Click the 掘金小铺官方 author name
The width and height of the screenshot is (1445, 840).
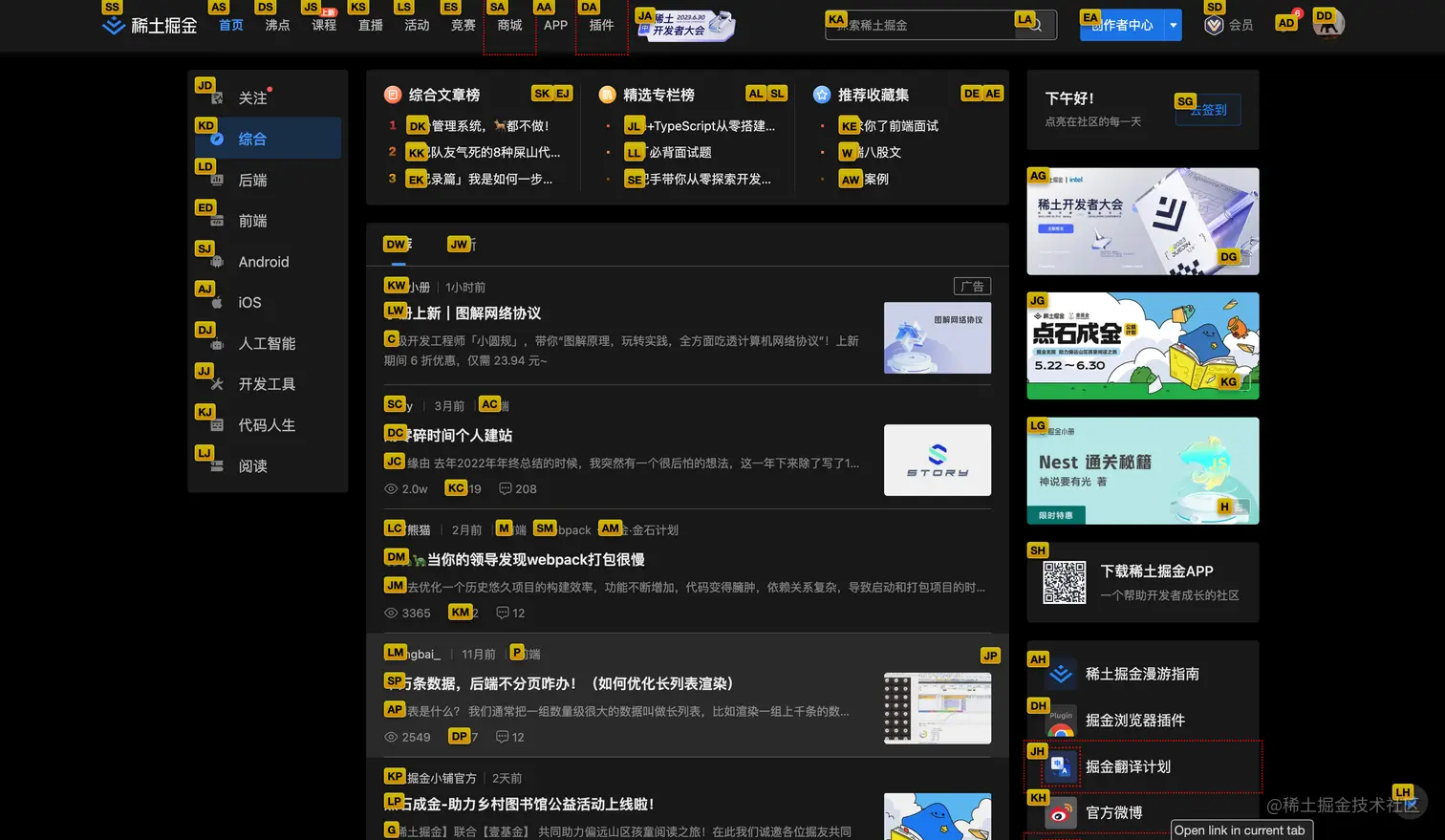431,778
